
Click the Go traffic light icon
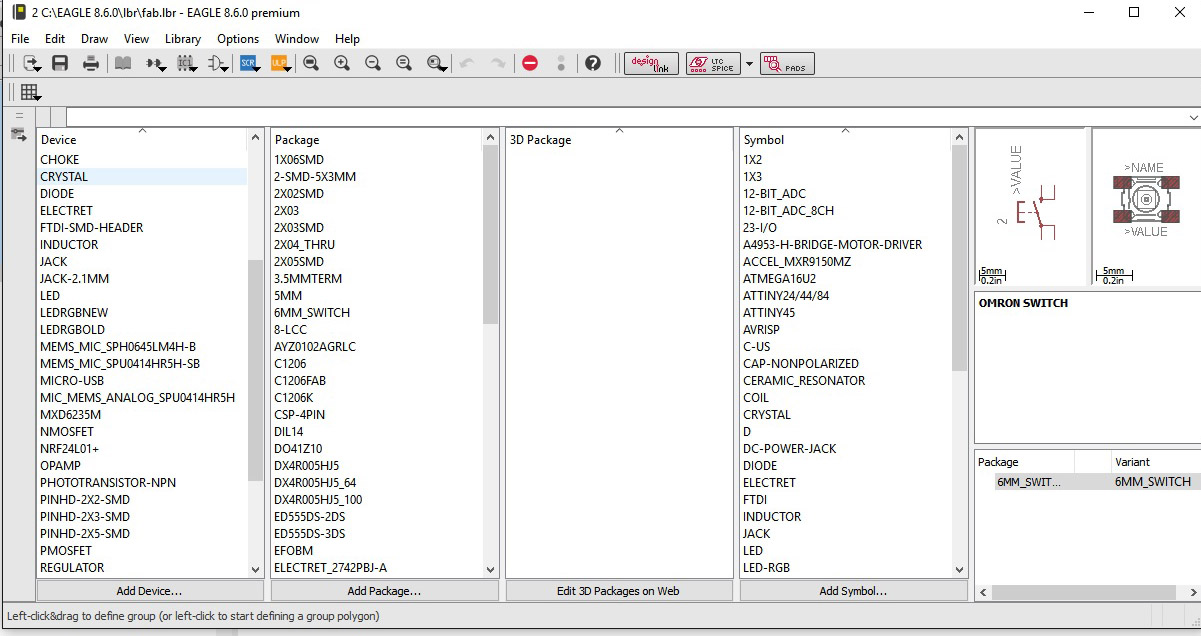pyautogui.click(x=561, y=63)
